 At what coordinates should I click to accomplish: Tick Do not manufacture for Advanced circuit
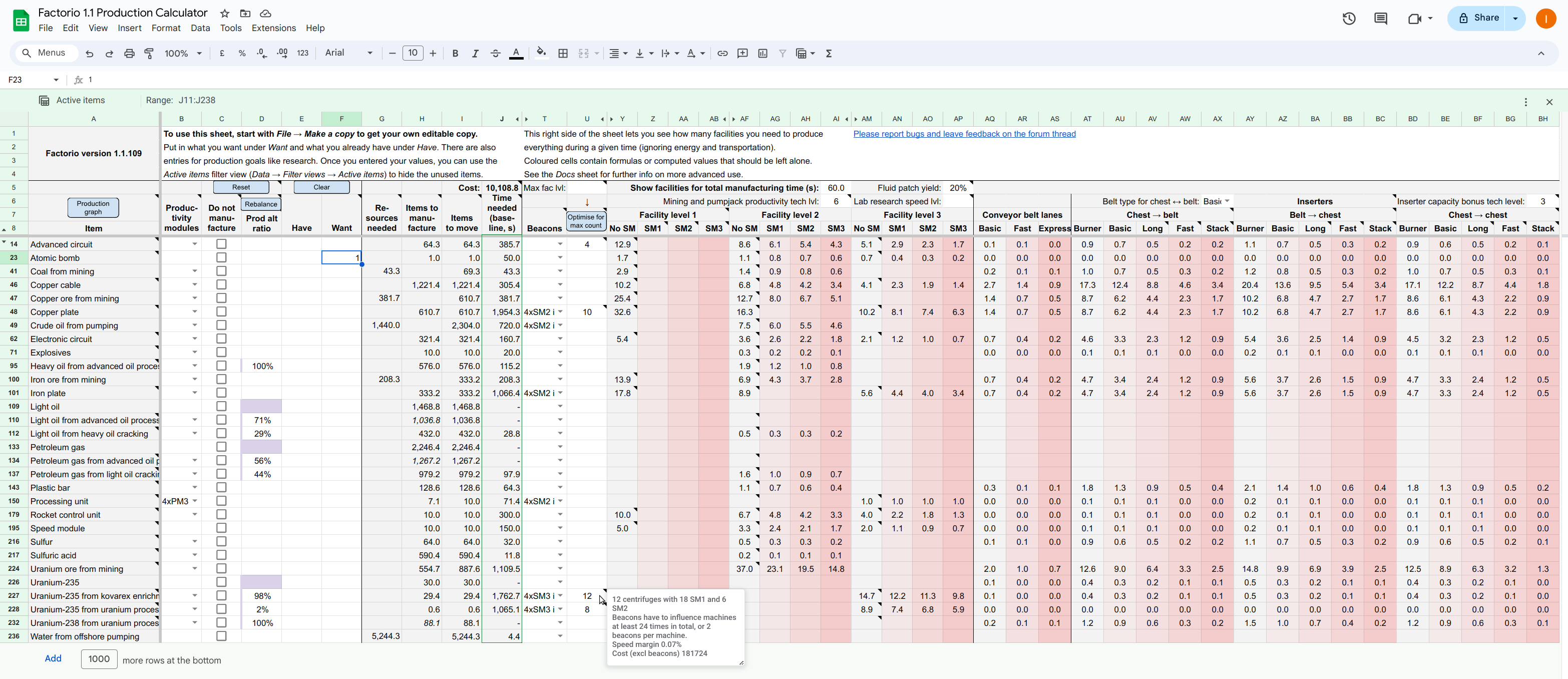point(222,244)
